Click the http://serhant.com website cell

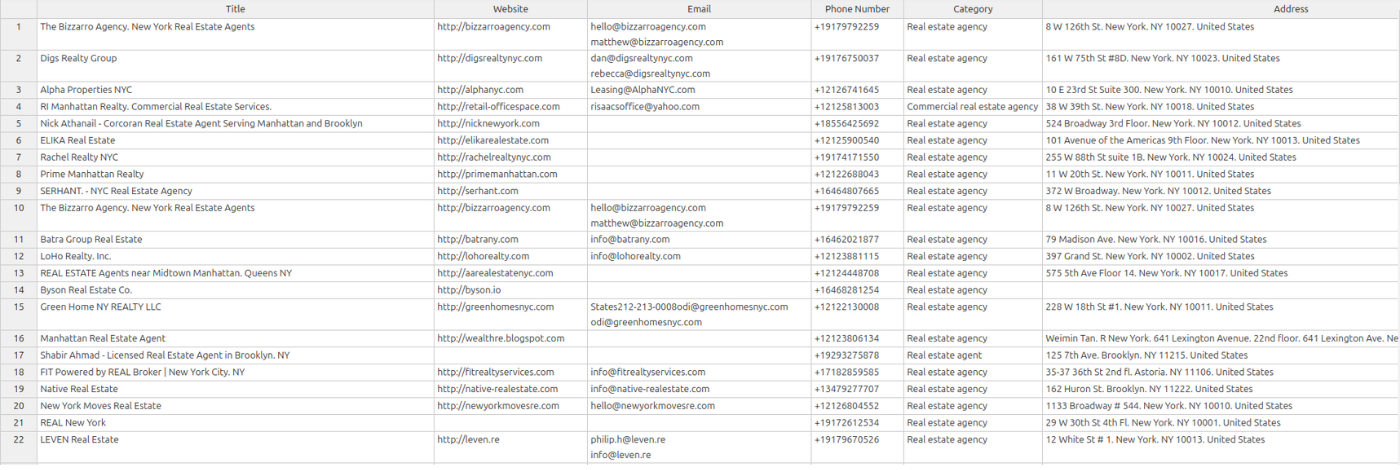click(478, 190)
